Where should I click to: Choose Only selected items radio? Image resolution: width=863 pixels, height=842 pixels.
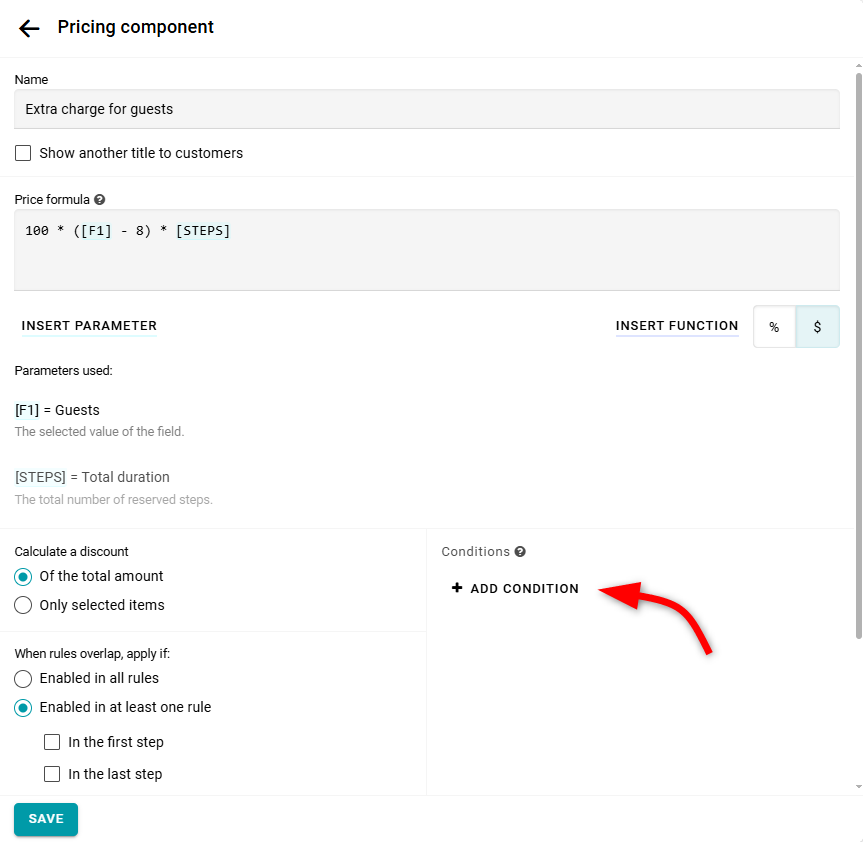23,605
